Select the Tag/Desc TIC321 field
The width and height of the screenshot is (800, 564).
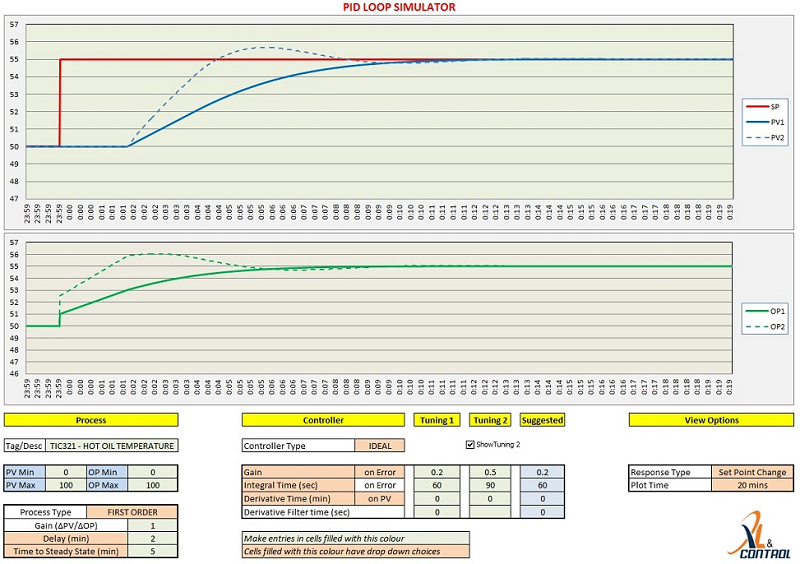click(112, 446)
